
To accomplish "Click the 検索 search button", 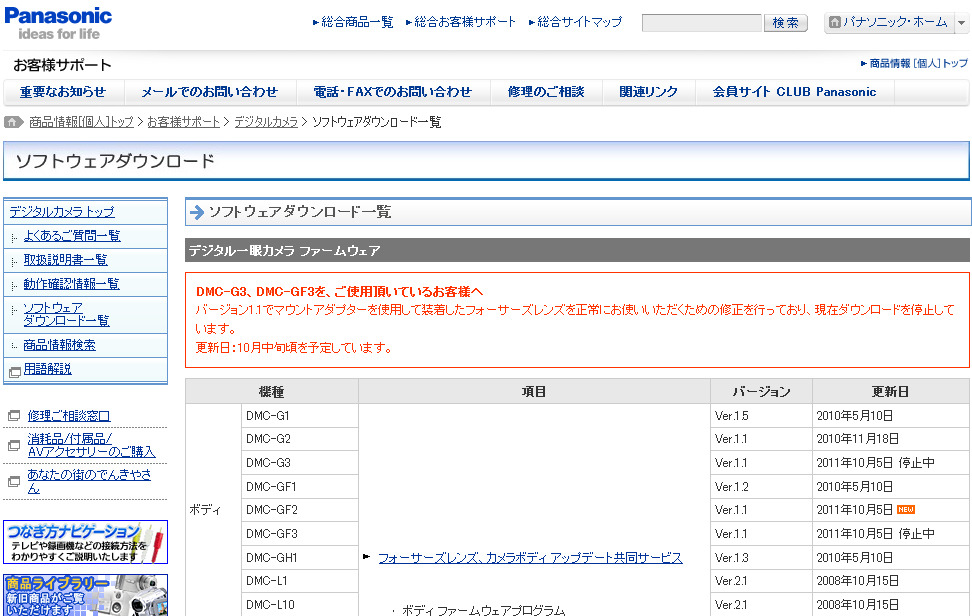I will coord(785,23).
